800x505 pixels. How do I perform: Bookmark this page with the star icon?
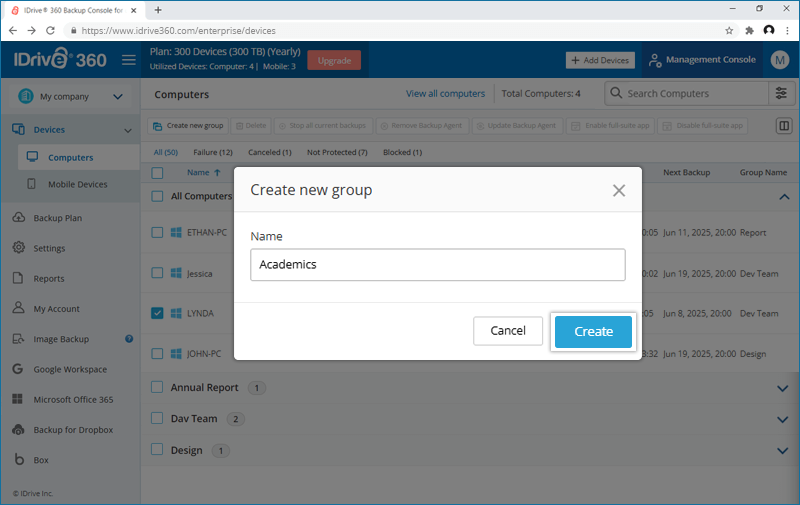[729, 31]
